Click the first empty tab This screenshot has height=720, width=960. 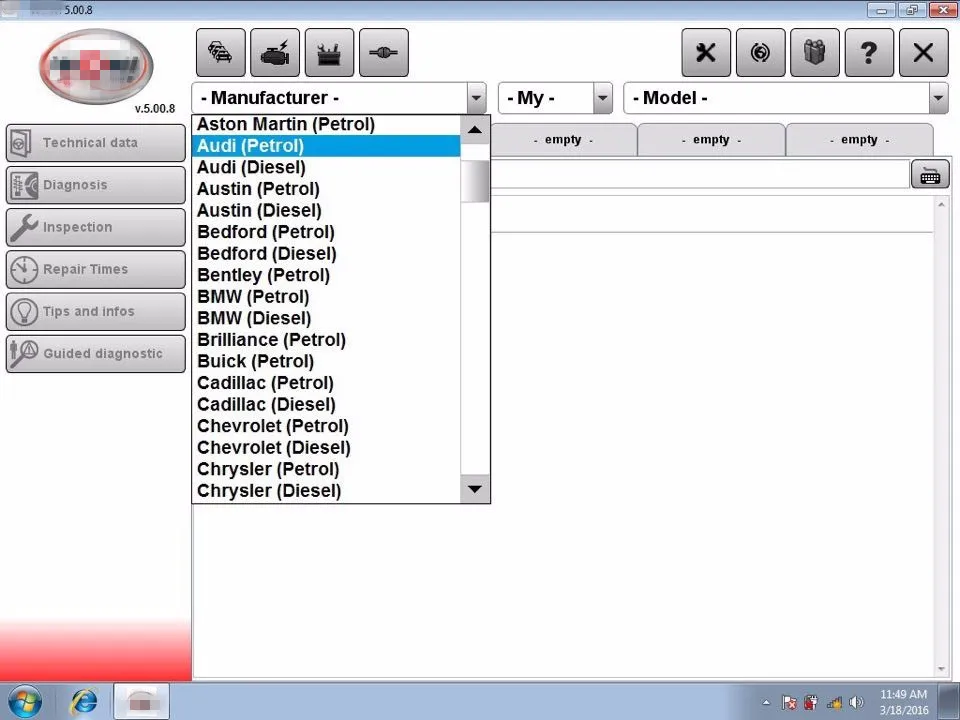[563, 139]
